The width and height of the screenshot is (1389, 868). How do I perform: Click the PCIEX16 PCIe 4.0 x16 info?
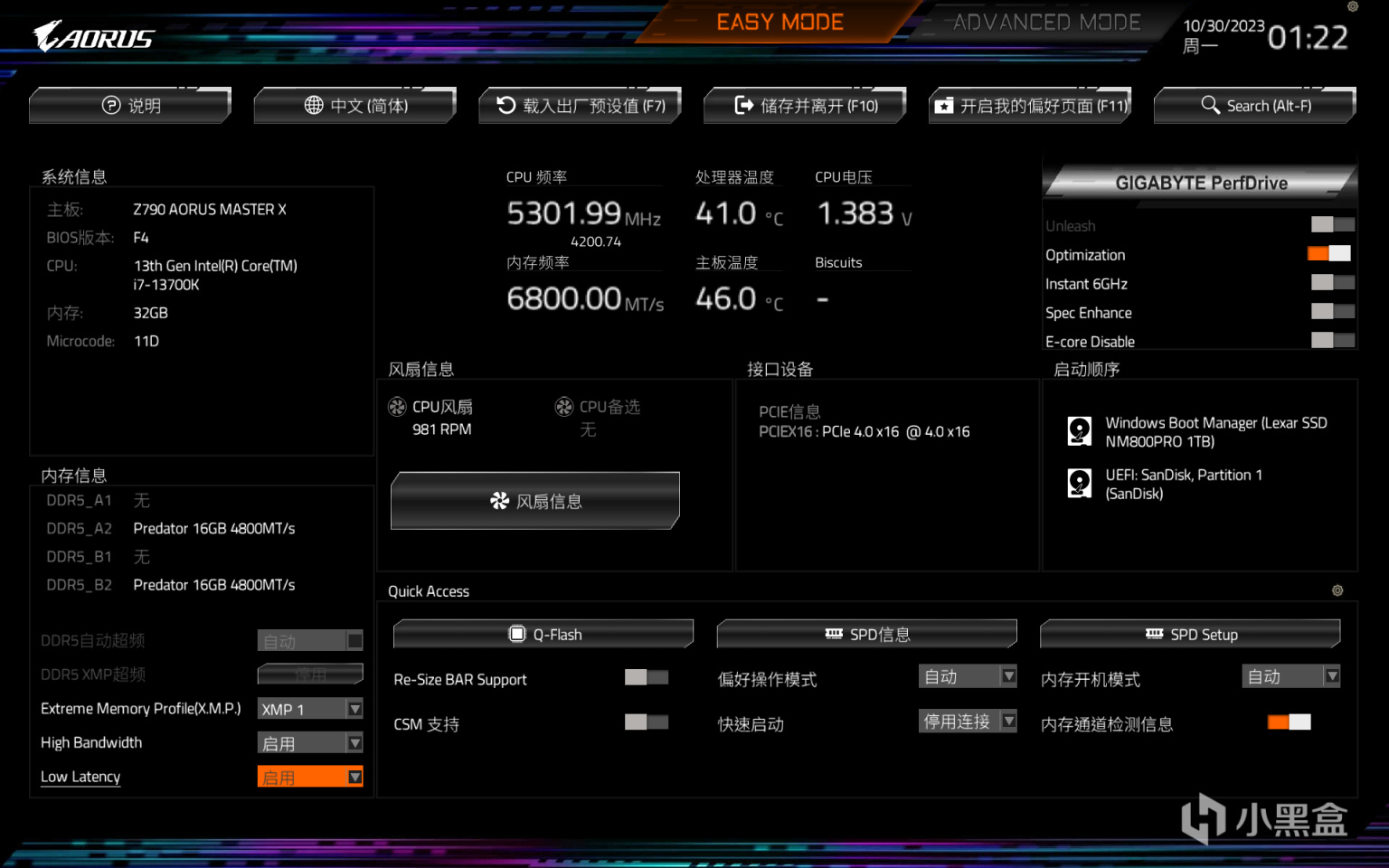coord(865,431)
